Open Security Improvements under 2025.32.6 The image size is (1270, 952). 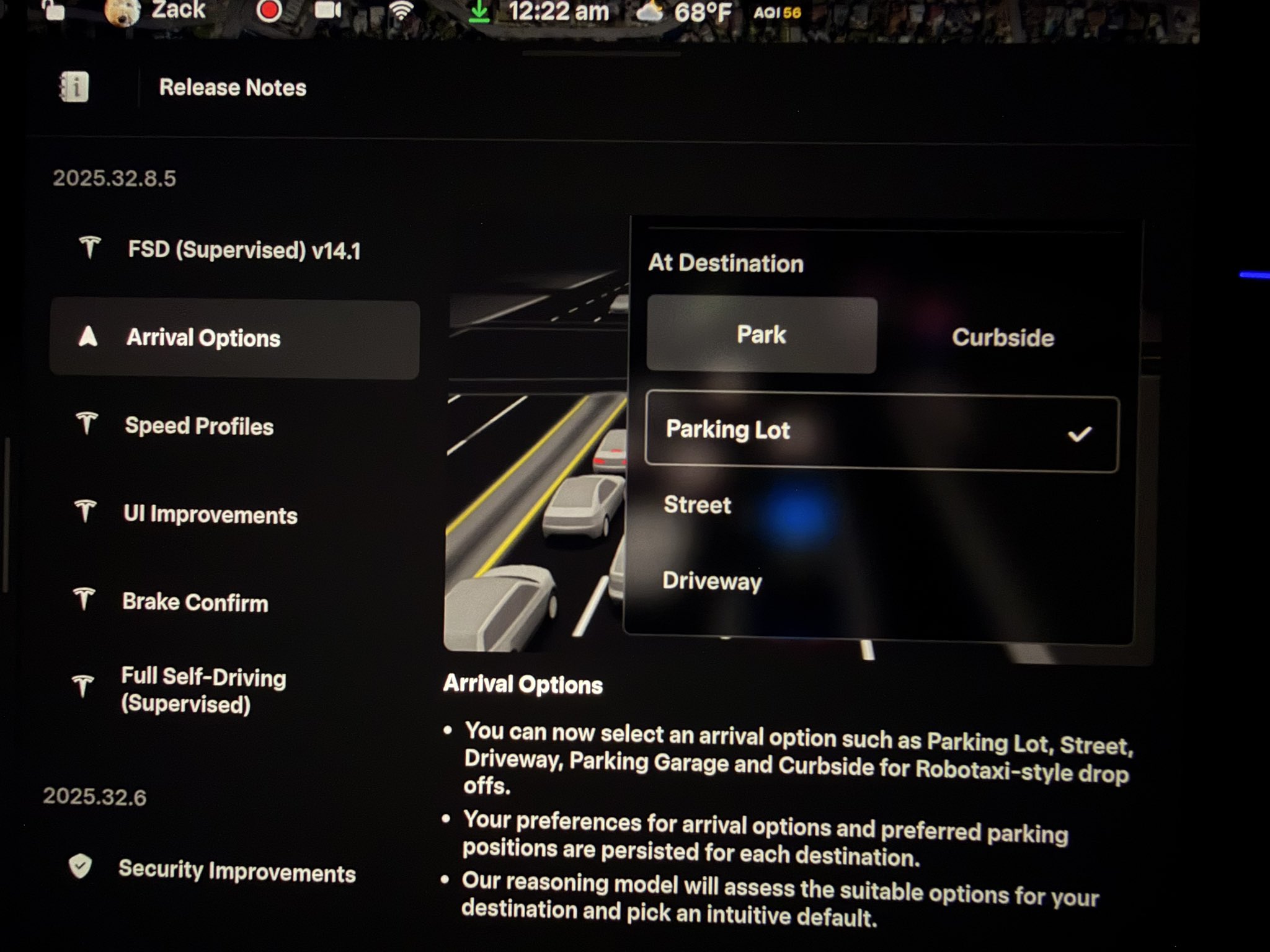237,872
